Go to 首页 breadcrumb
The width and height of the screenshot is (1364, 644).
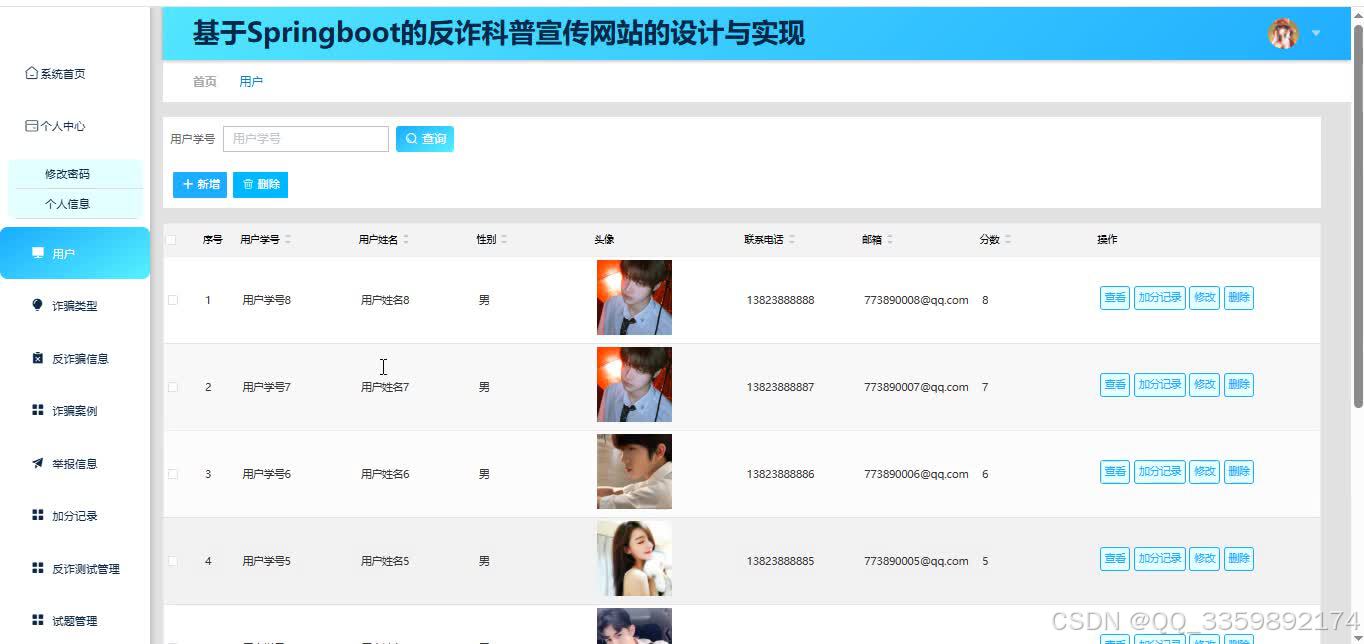205,82
